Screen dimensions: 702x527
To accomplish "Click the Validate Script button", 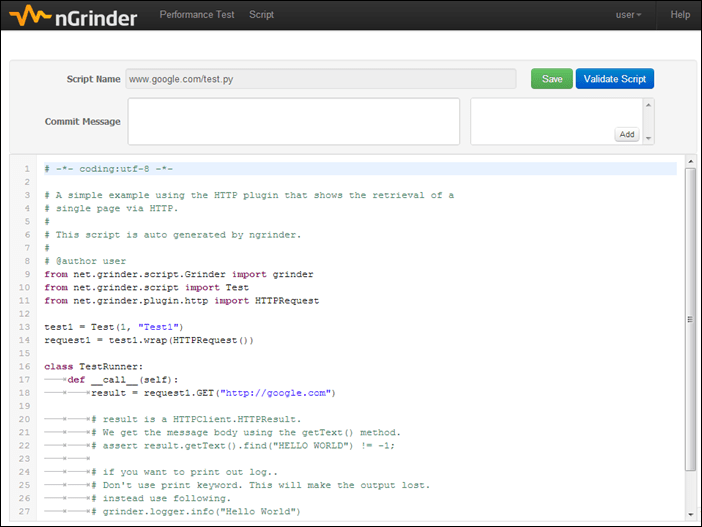I will coord(615,79).
